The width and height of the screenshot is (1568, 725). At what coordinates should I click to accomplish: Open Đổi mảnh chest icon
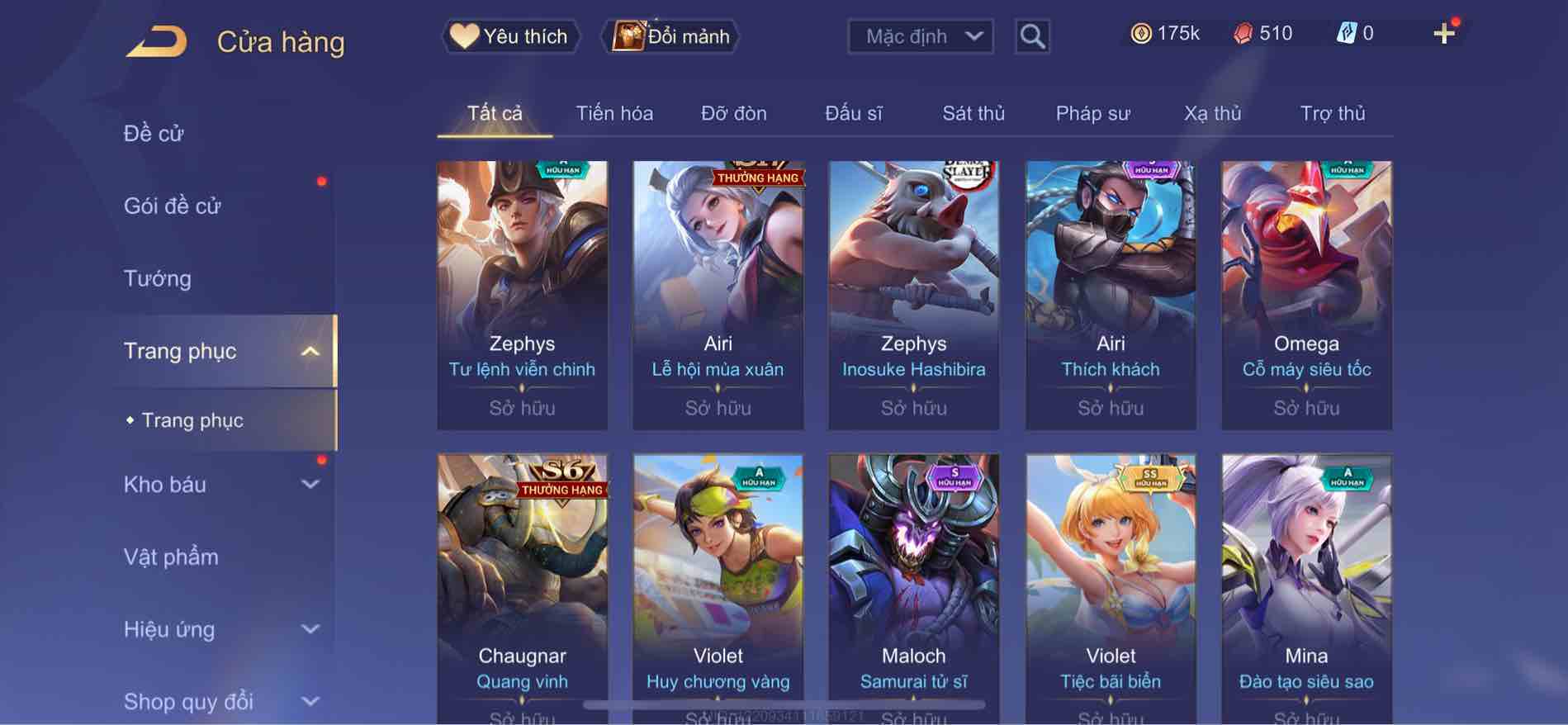pos(672,36)
